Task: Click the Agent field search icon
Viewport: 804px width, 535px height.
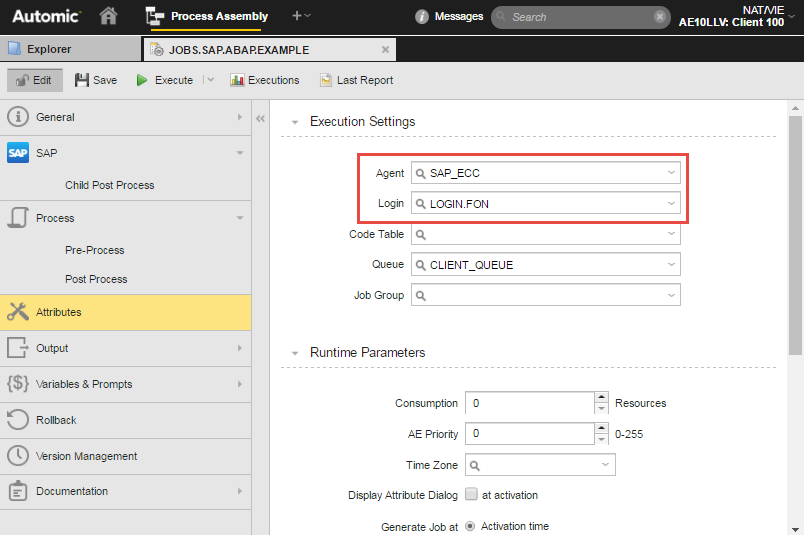Action: tap(420, 174)
